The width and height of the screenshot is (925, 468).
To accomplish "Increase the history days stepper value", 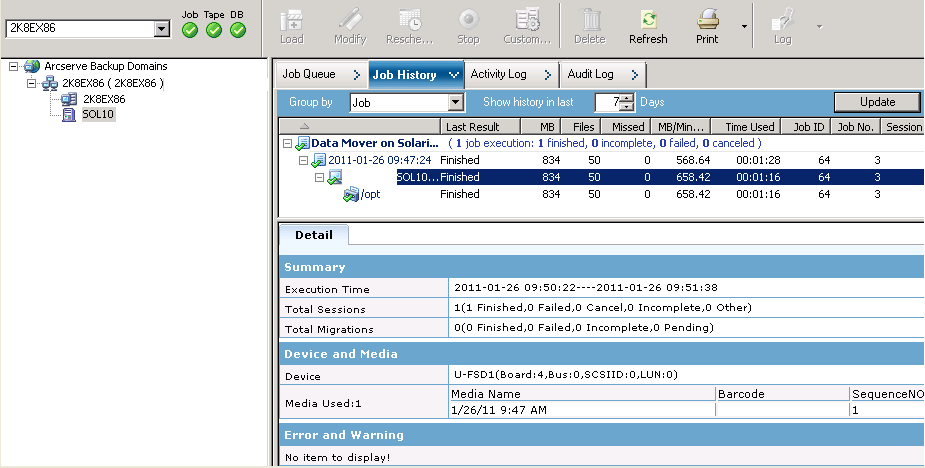I will 628,98.
